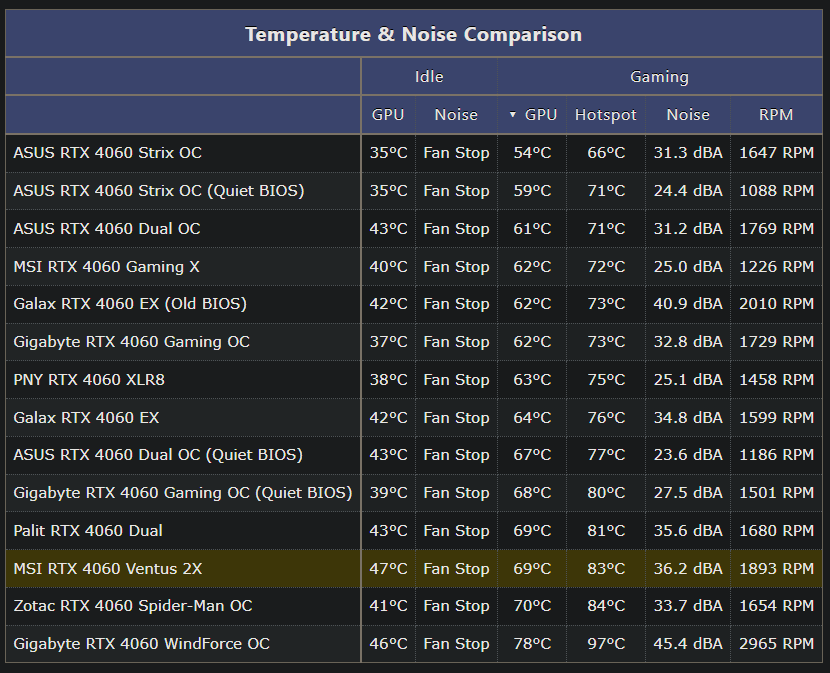Select Zotac RTX 4060 Spider-Man OC row

click(x=414, y=606)
